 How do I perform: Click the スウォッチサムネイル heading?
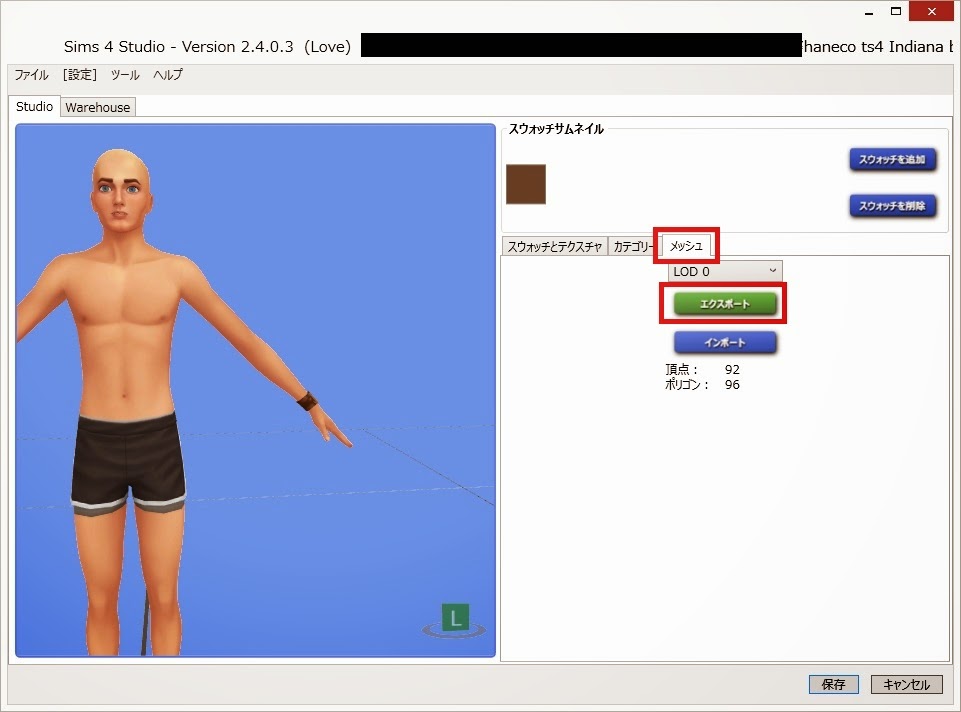(x=556, y=129)
